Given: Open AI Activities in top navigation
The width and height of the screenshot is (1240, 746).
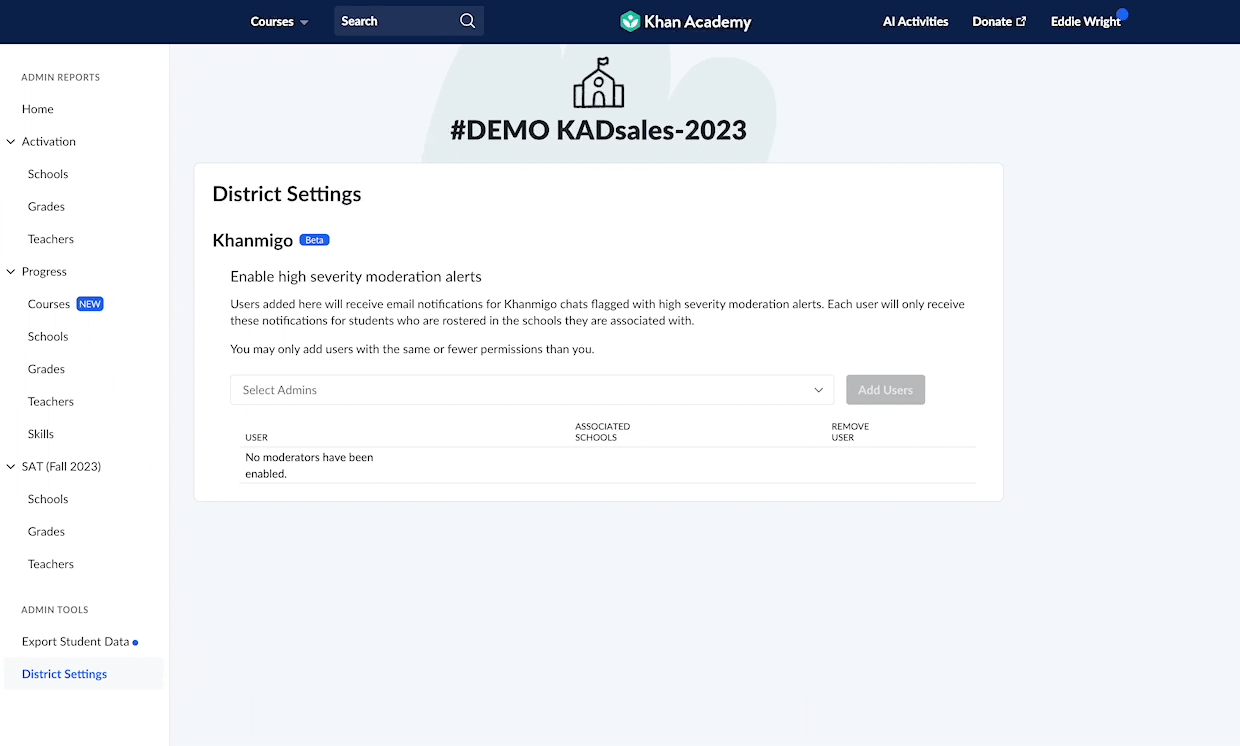Looking at the screenshot, I should [915, 21].
